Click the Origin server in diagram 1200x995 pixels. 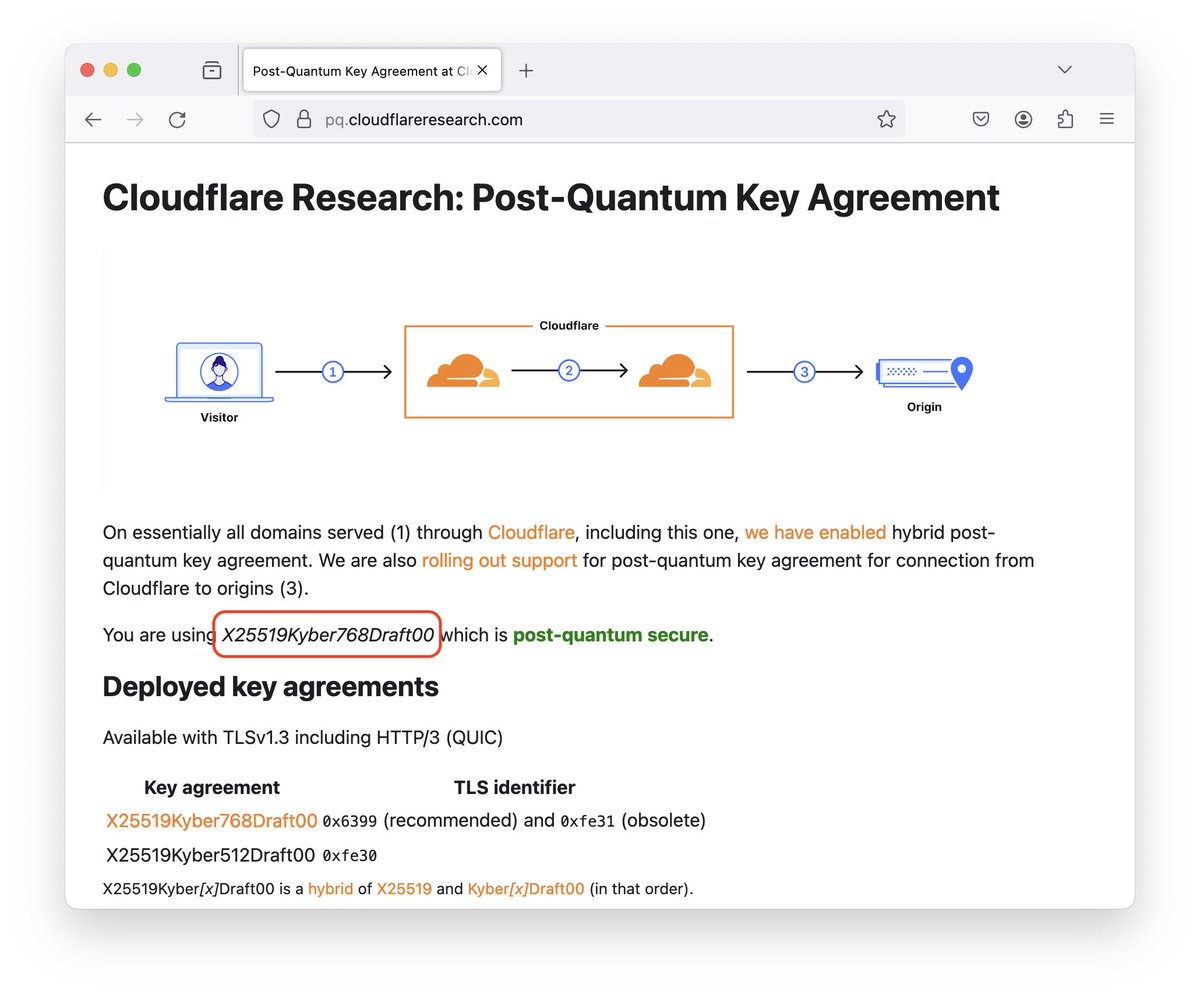924,373
